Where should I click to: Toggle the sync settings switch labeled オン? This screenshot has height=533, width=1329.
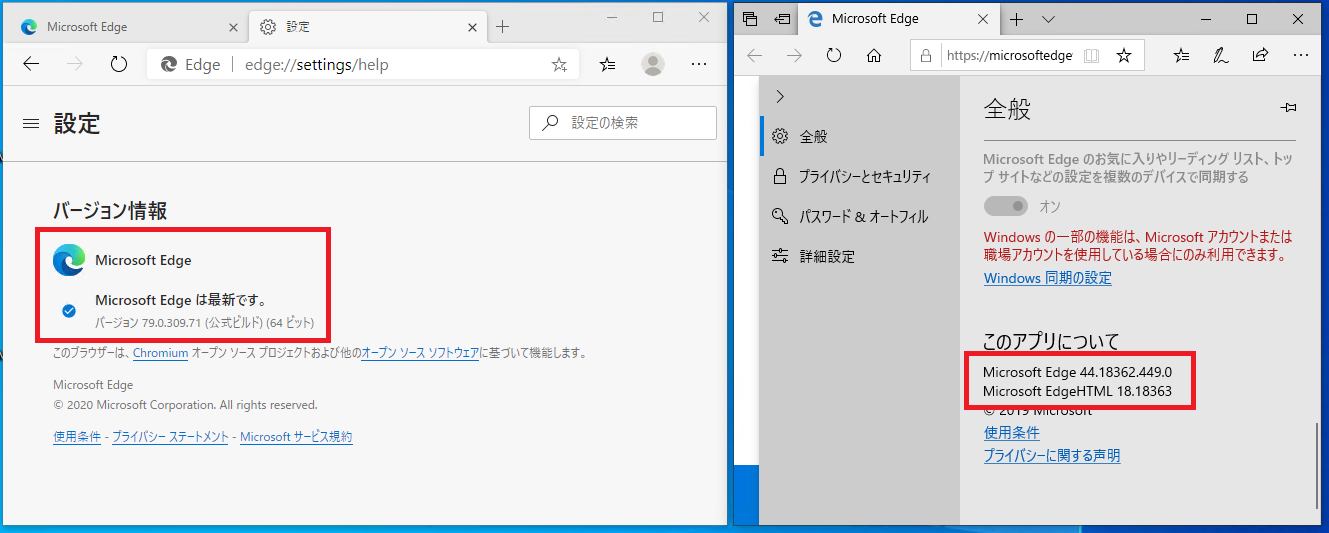click(x=1006, y=206)
